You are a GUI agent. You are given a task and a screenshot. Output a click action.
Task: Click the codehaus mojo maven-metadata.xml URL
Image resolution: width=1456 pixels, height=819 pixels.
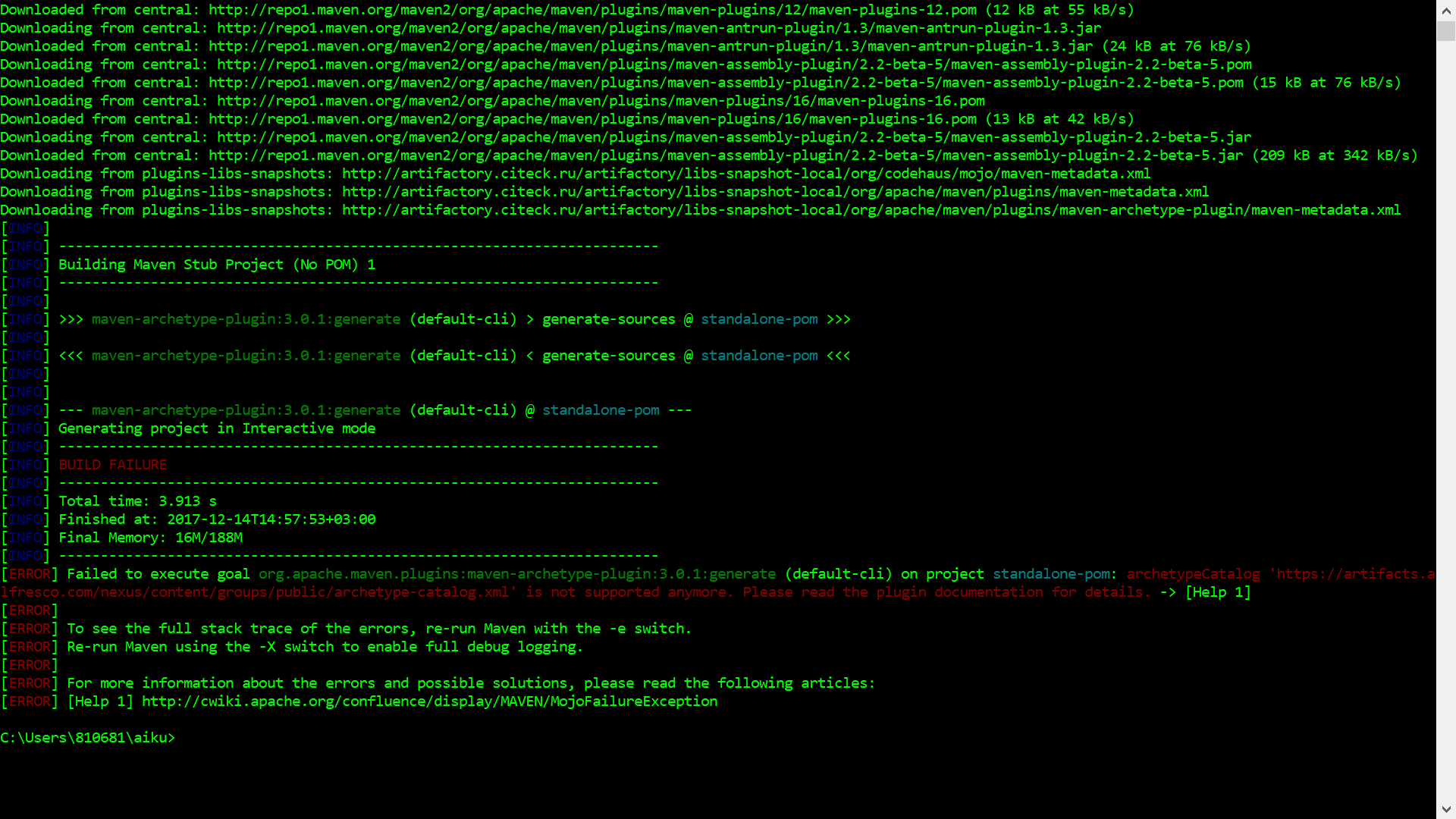click(x=745, y=174)
